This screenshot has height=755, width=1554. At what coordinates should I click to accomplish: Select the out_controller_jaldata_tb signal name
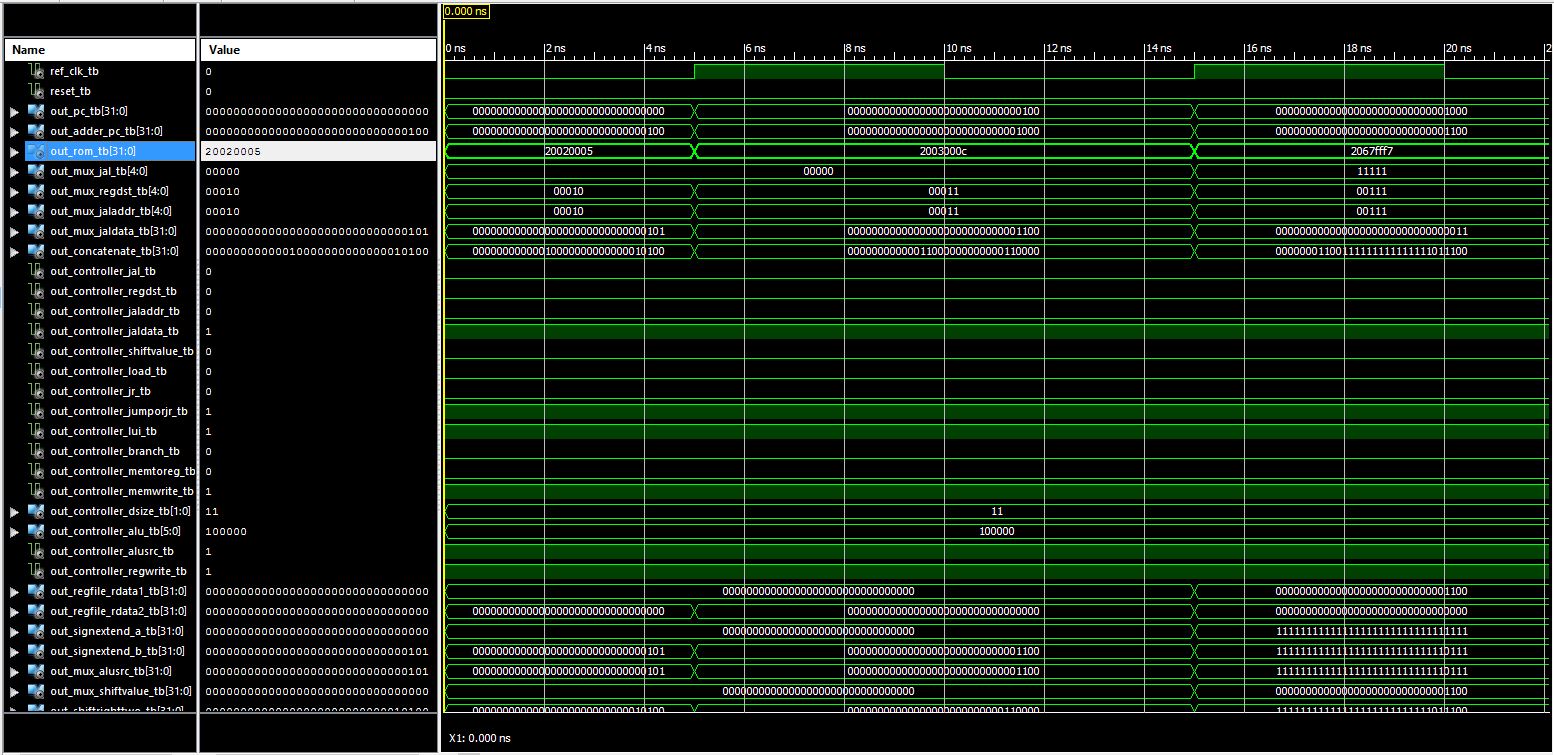114,331
